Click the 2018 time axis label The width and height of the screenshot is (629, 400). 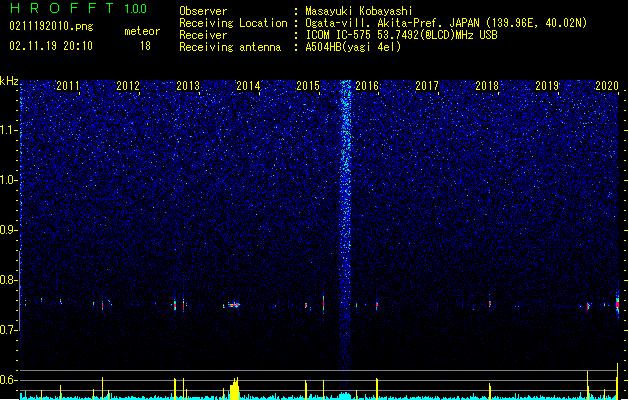point(487,86)
